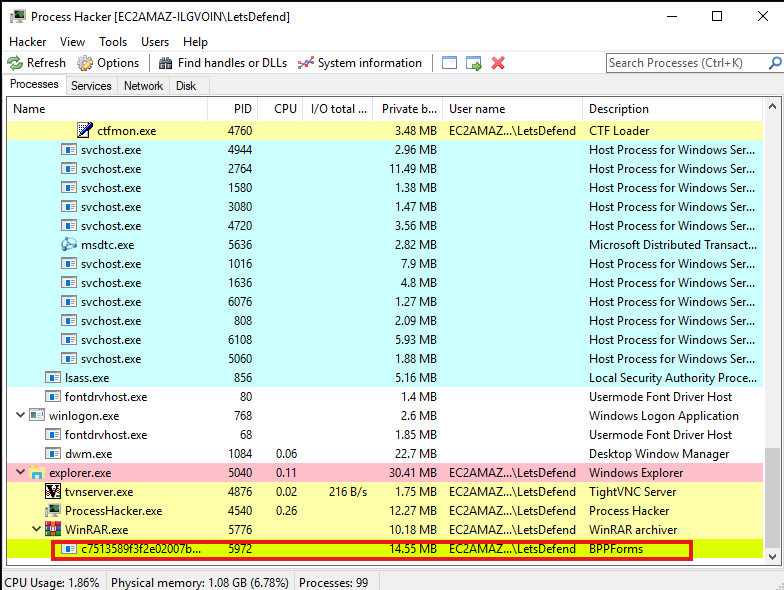
Task: Click CPU Usage in the status bar
Action: pyautogui.click(x=52, y=582)
